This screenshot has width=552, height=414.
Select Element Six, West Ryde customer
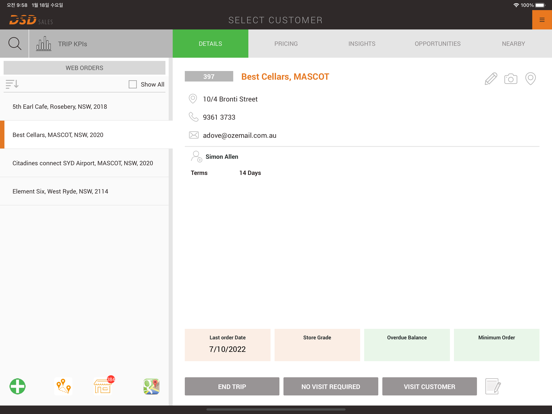pos(84,191)
